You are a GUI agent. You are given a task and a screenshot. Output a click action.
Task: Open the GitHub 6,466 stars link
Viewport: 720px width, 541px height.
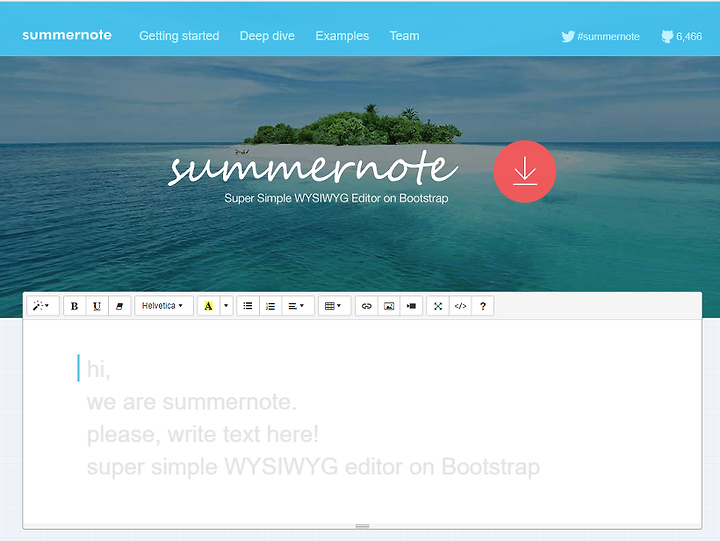682,36
